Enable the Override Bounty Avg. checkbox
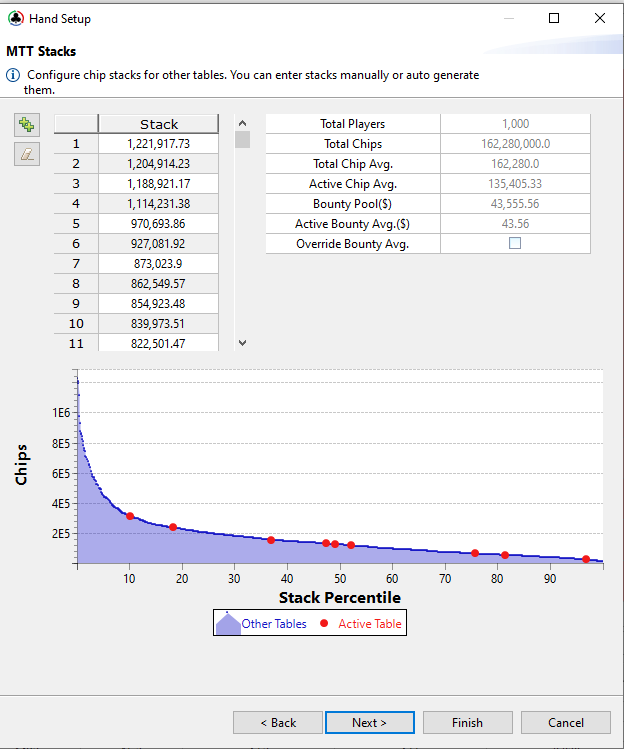The width and height of the screenshot is (624, 749). pyautogui.click(x=515, y=243)
